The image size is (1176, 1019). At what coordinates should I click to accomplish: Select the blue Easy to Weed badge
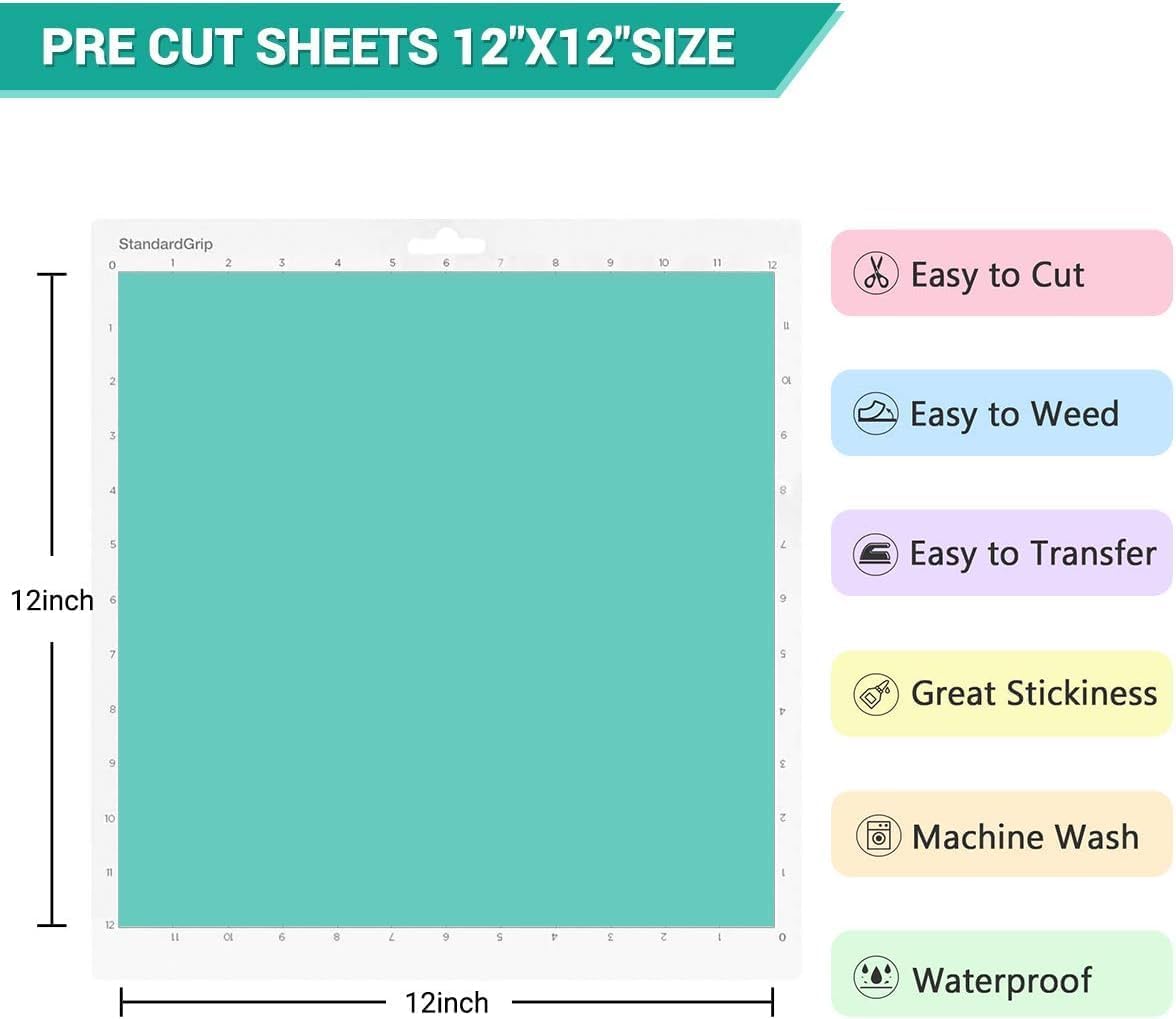coord(1001,413)
